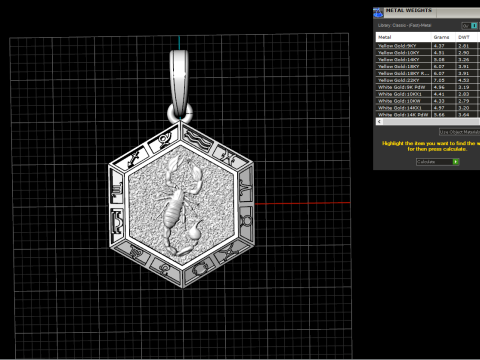Click the Metal Weights panel icon
This screenshot has height=360, width=480.
tap(378, 13)
